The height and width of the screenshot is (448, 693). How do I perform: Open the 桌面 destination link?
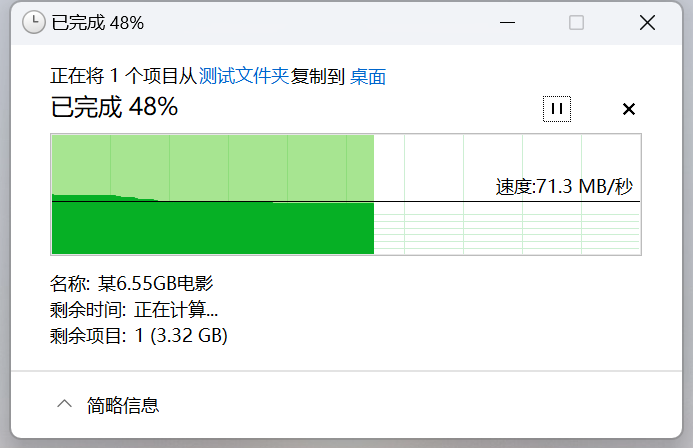pos(368,76)
